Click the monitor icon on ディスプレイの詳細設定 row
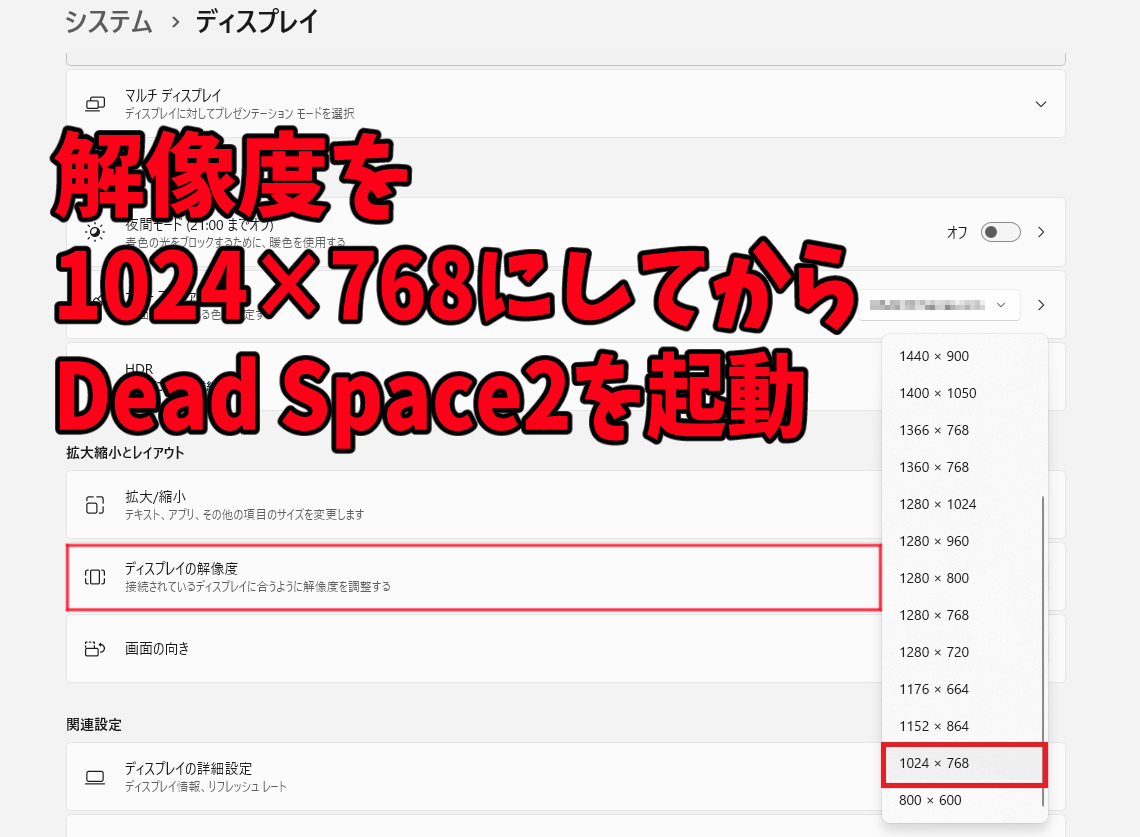 pos(95,777)
